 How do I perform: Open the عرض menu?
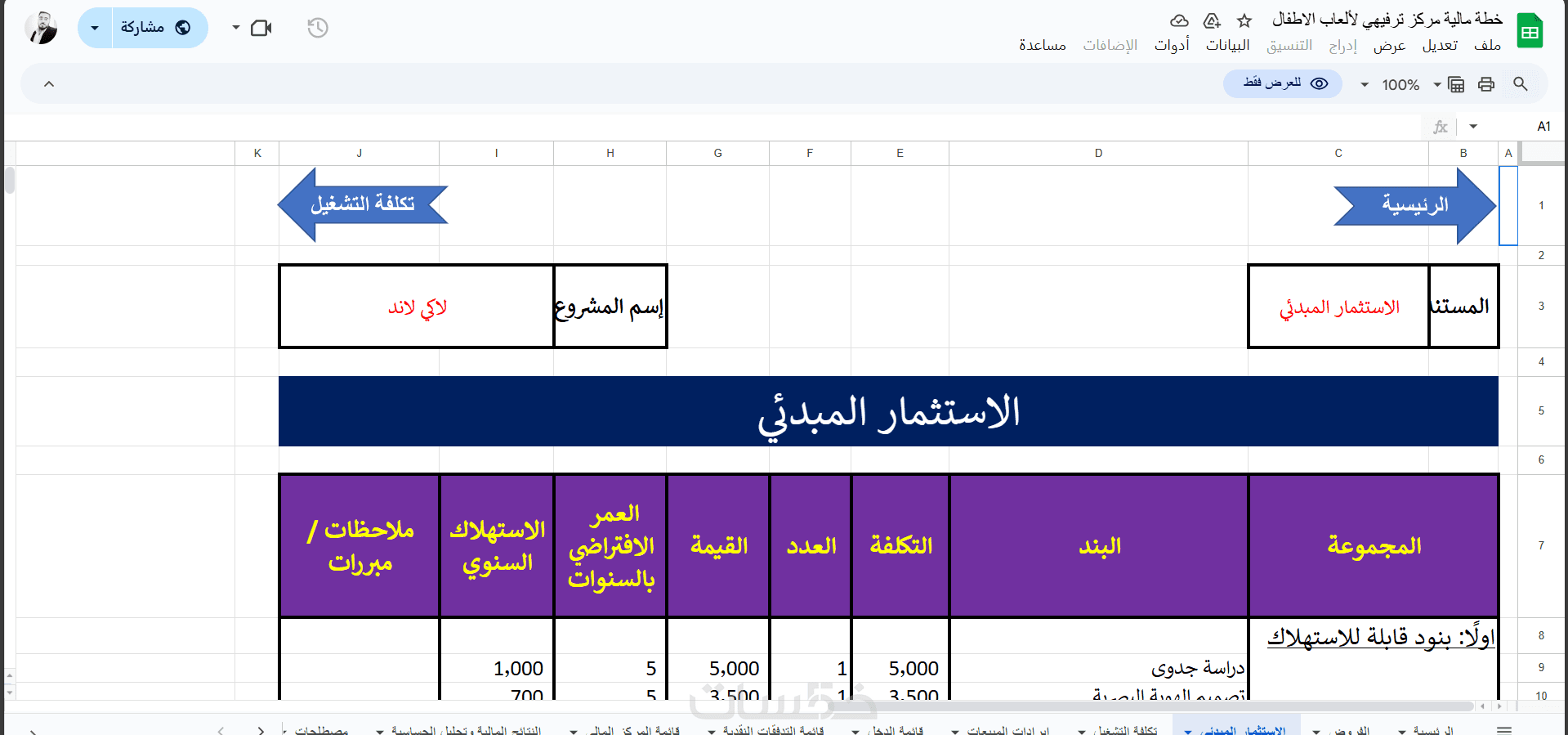click(x=1389, y=46)
